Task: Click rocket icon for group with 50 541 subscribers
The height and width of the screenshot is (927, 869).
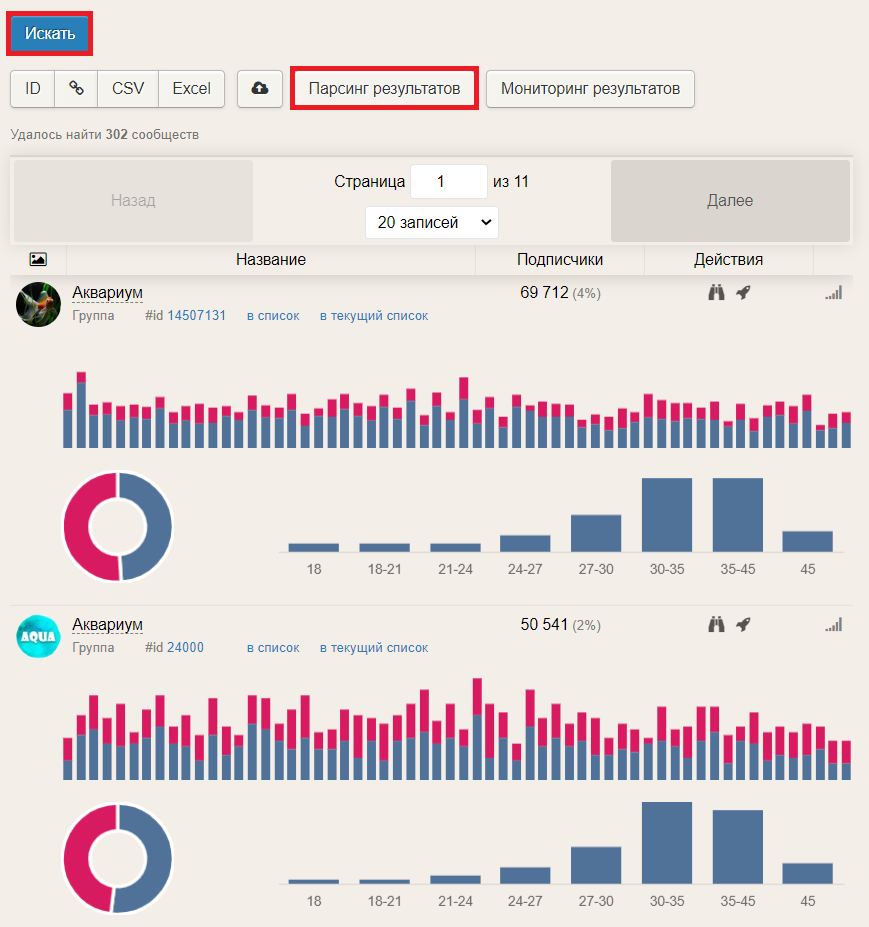Action: [743, 624]
